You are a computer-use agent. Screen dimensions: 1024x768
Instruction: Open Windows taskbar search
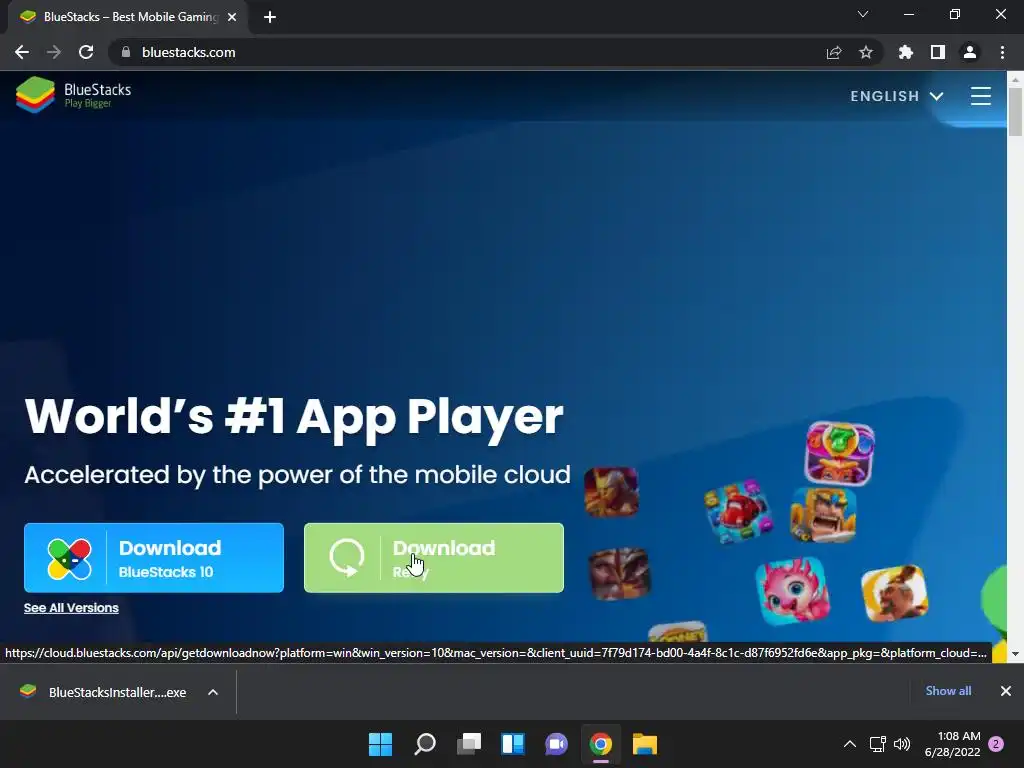coord(425,744)
